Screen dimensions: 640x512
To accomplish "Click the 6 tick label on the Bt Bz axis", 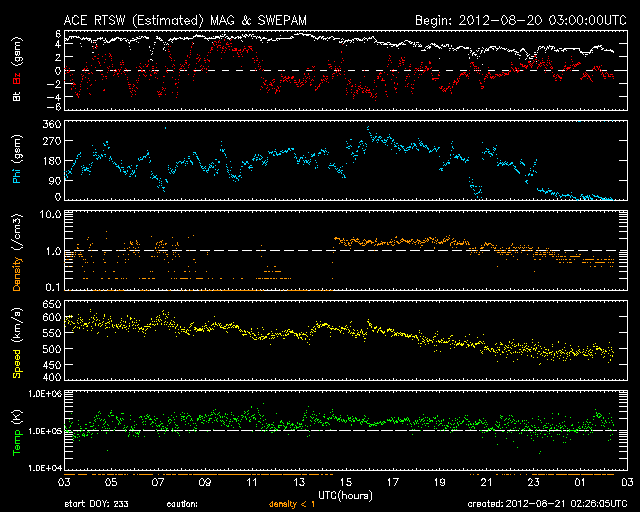I will point(58,33).
